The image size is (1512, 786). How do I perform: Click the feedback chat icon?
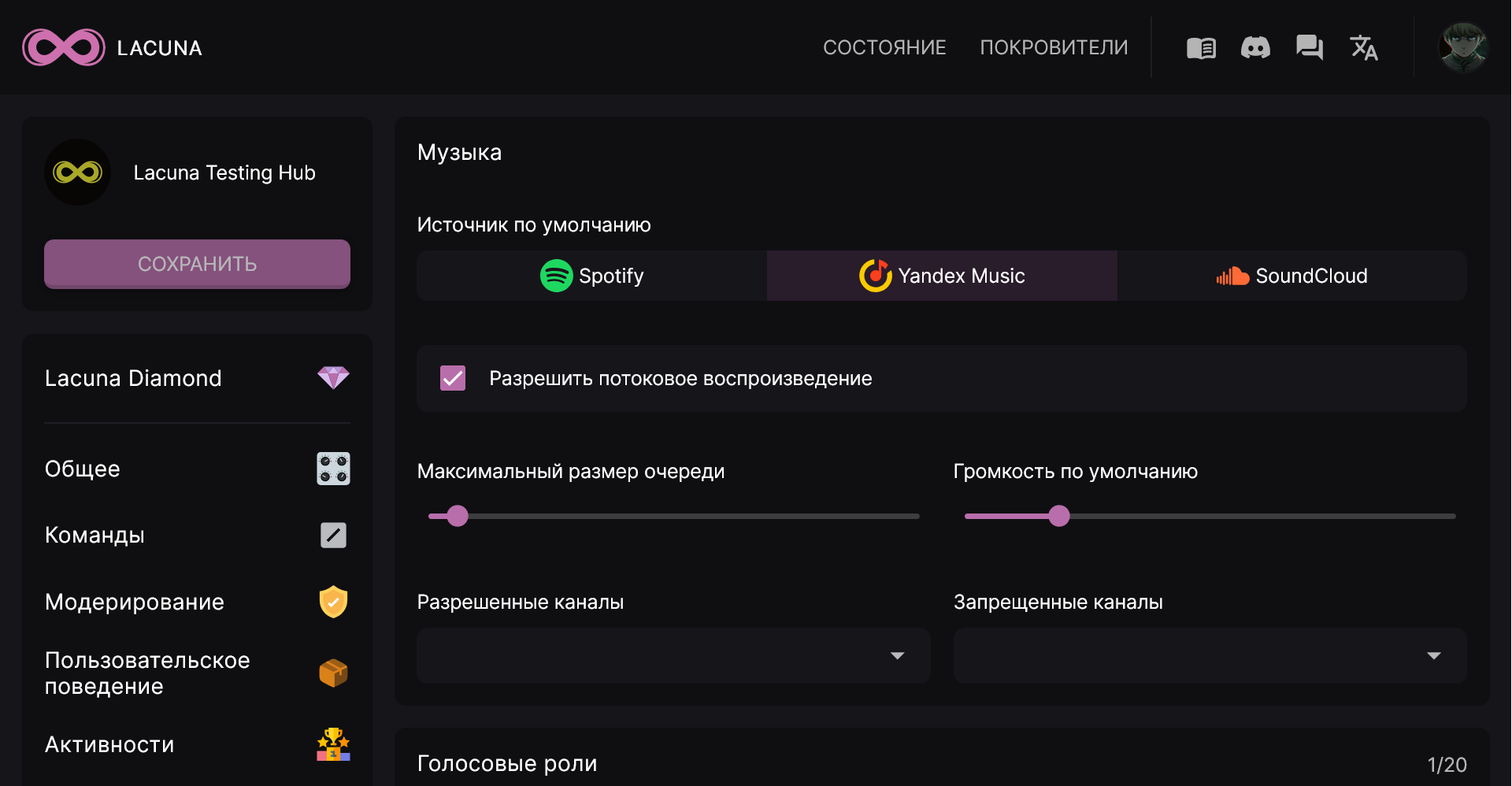[x=1310, y=47]
